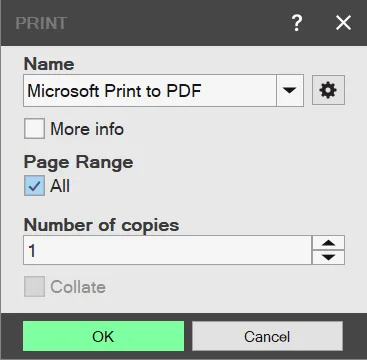This screenshot has height=360, width=367.
Task: Expand the printer name dropdown arrow
Action: coord(290,90)
